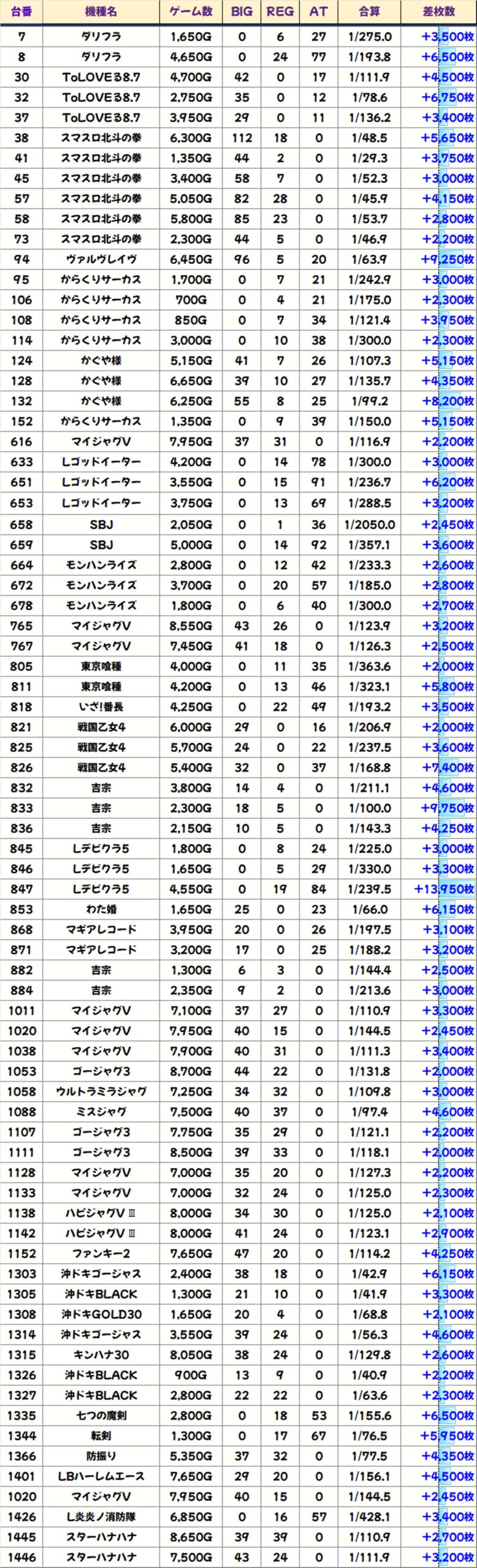Viewport: 477px width, 1568px height.
Task: Click the BIG count 112
Action: pos(242,138)
